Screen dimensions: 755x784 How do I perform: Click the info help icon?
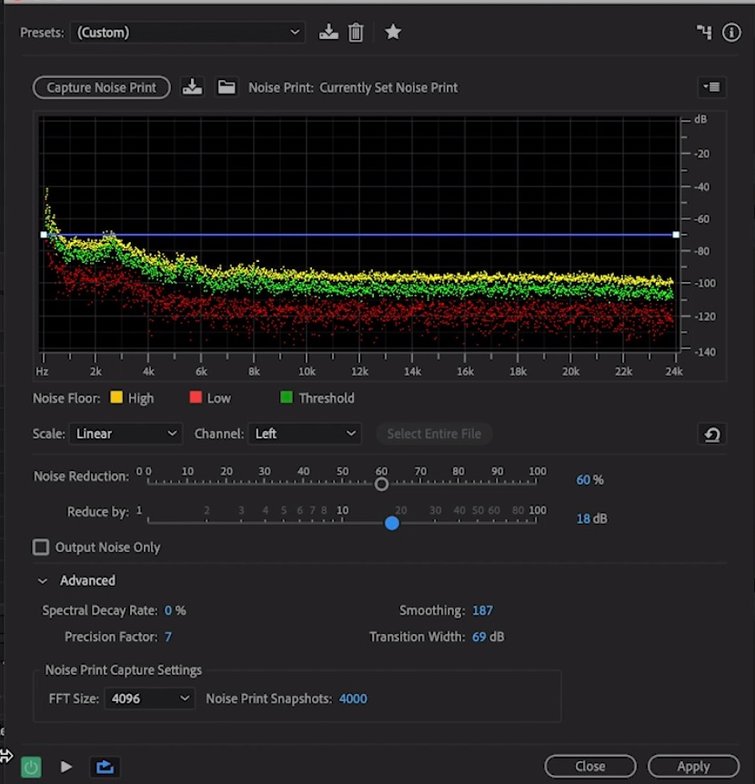pyautogui.click(x=732, y=33)
